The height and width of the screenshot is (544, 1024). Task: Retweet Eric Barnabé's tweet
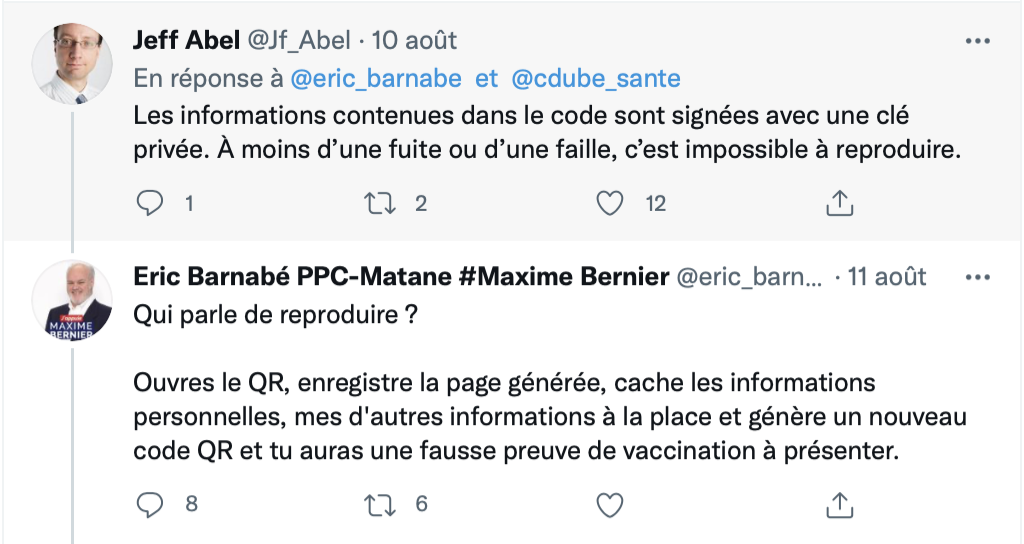(x=379, y=504)
